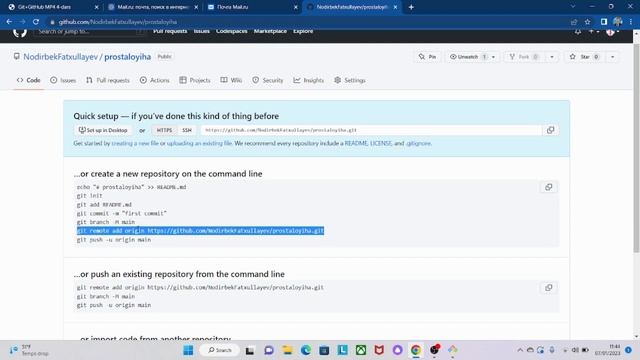
Task: Open File Explorer from taskbar
Action: 287,350
